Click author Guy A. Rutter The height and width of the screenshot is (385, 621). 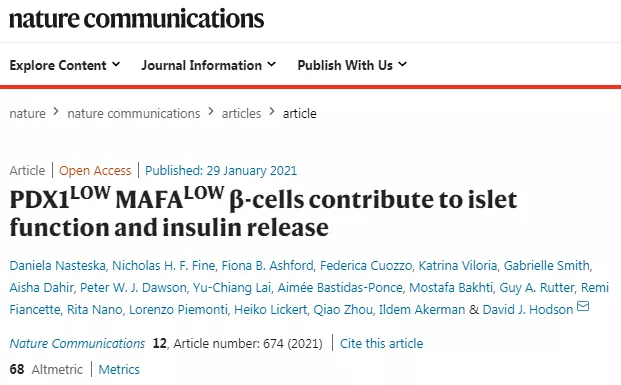(536, 288)
